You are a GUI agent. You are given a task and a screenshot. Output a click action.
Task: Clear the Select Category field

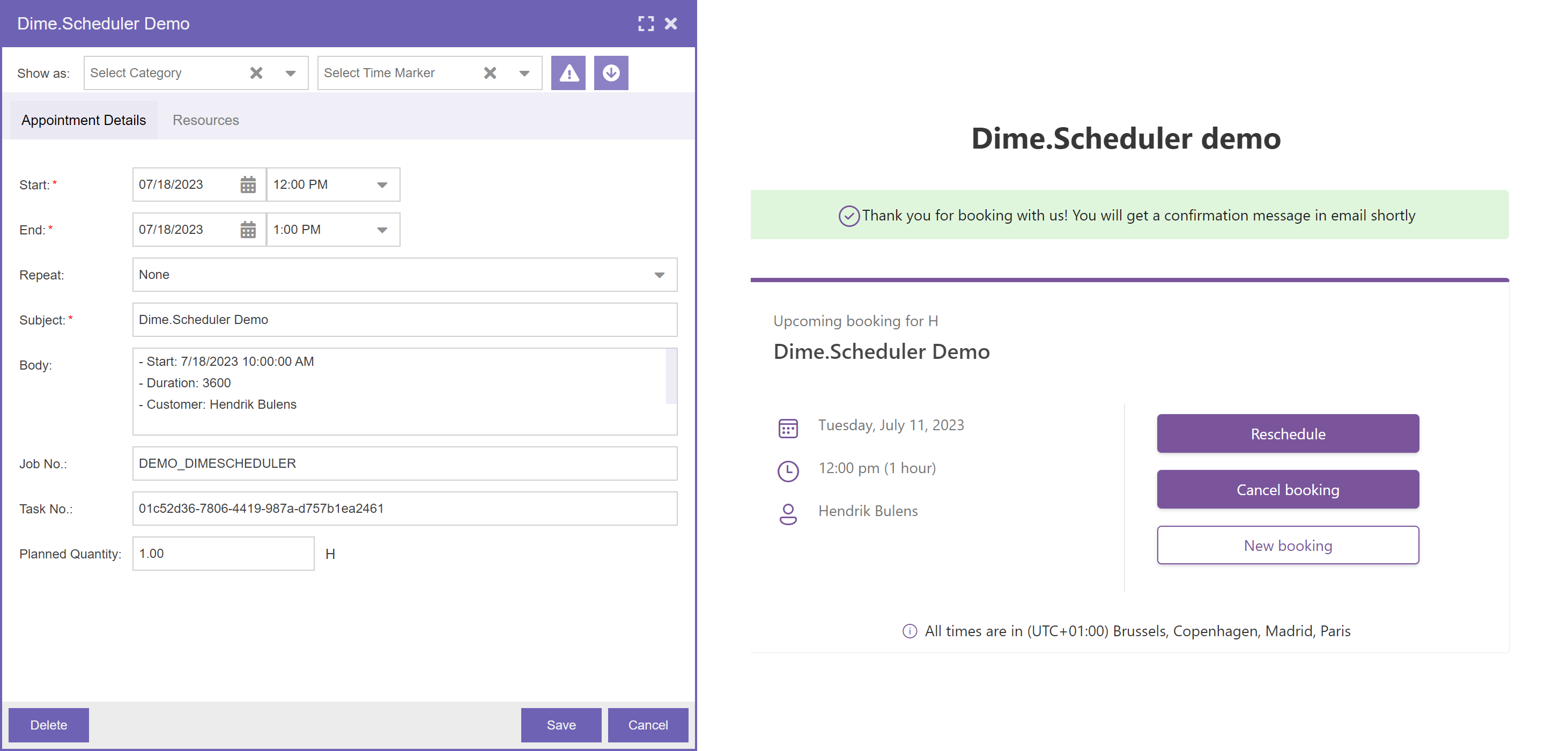256,73
